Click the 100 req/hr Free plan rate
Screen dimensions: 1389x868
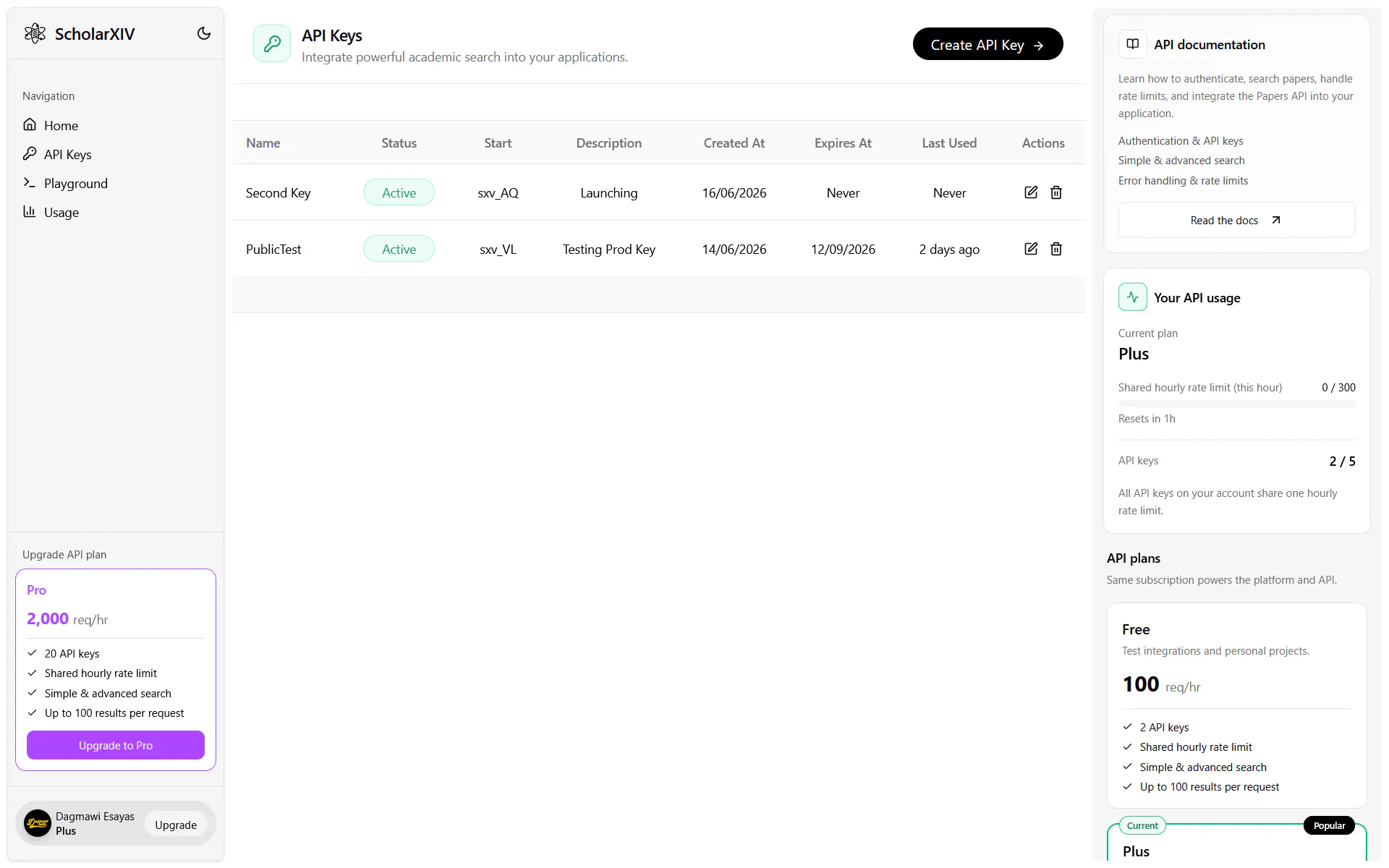click(x=1161, y=684)
